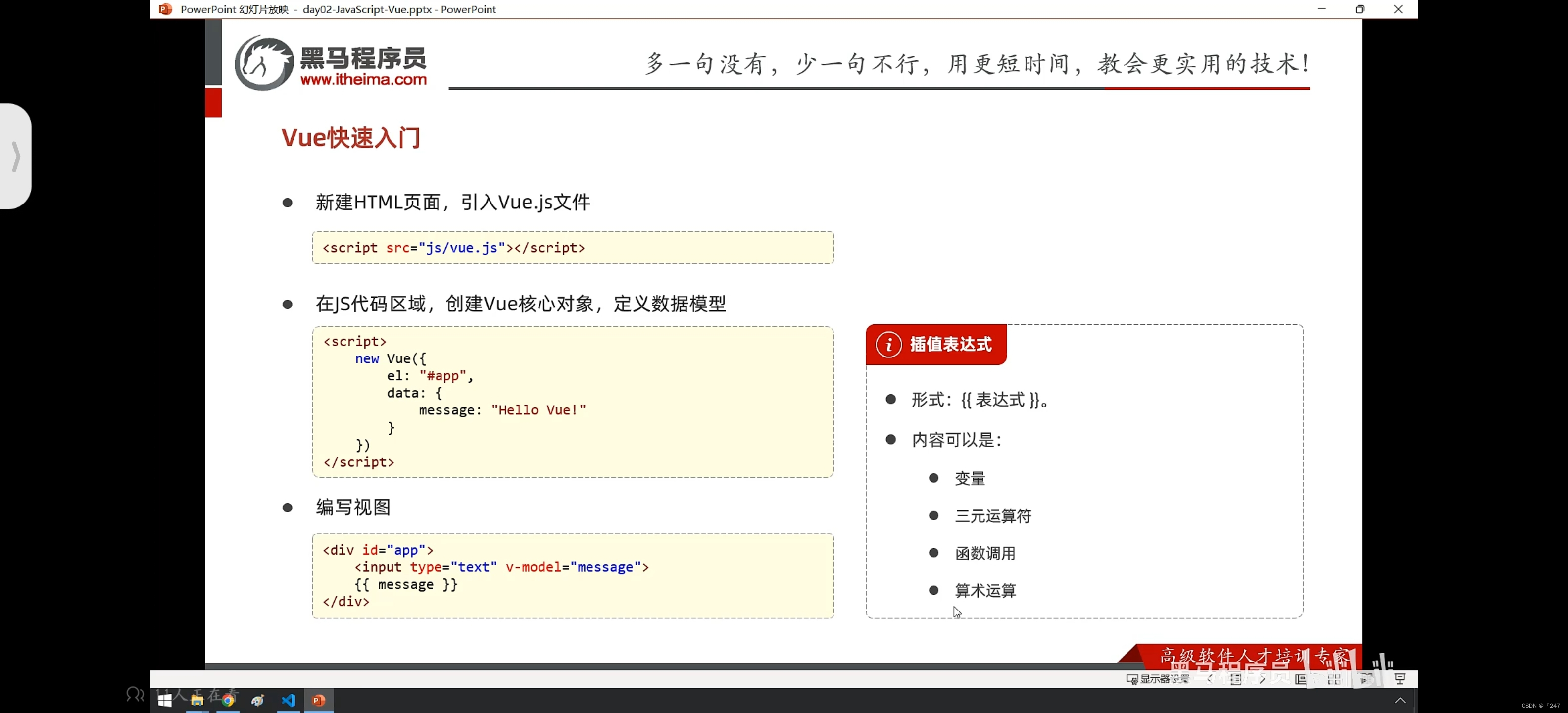Open File Explorer from the taskbar
The width and height of the screenshot is (1568, 713).
pyautogui.click(x=196, y=700)
